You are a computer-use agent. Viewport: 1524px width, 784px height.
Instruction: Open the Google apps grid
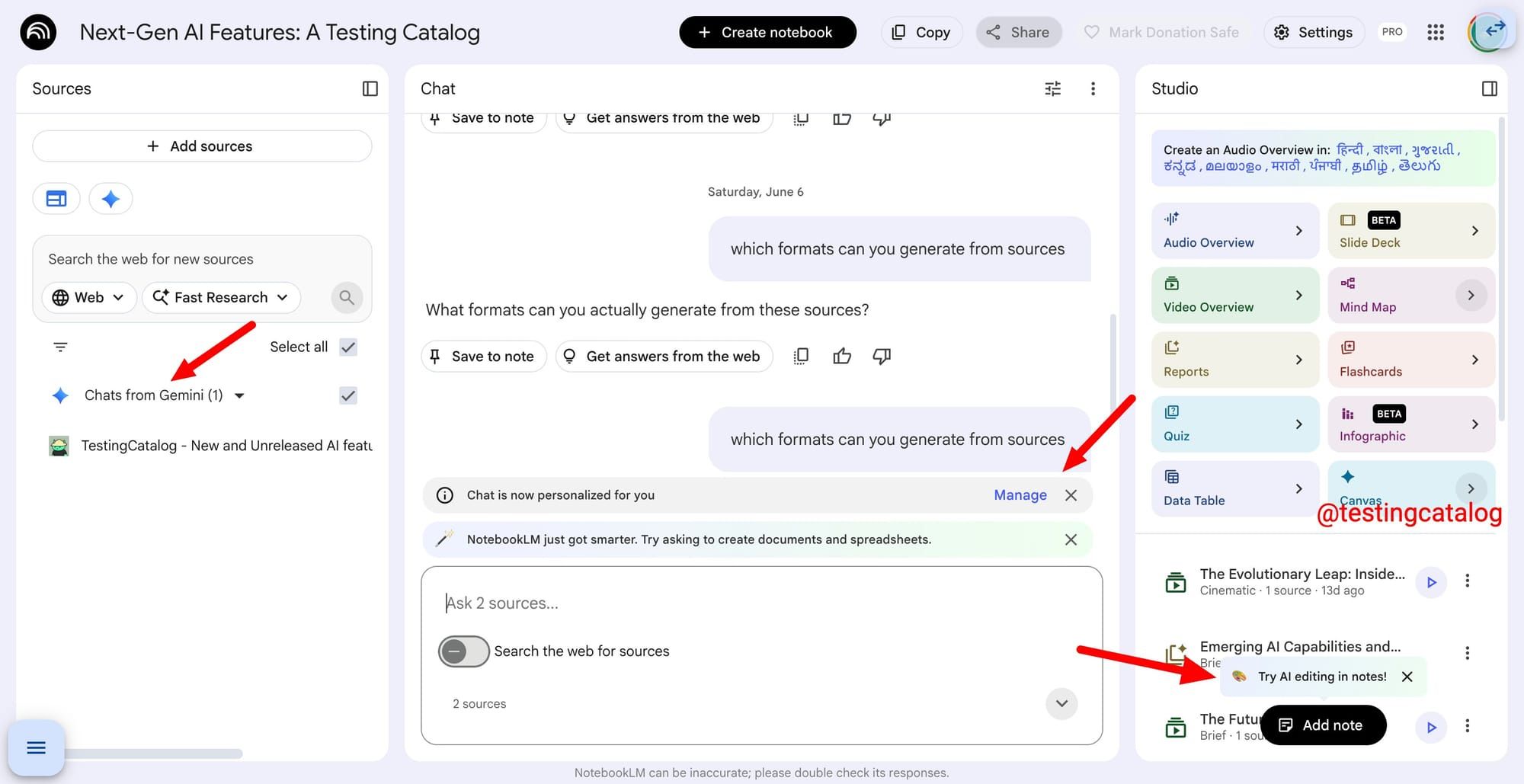[x=1436, y=32]
